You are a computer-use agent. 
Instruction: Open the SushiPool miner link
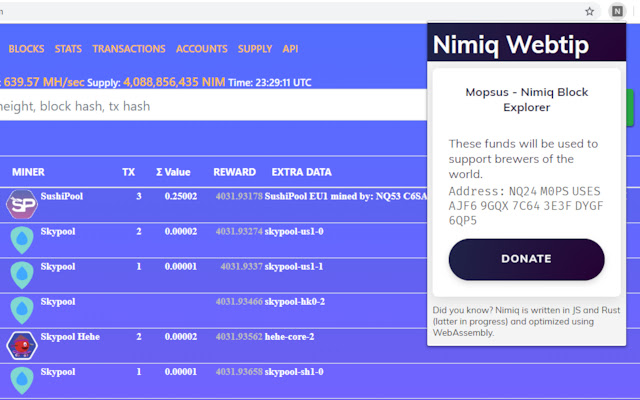(x=62, y=196)
